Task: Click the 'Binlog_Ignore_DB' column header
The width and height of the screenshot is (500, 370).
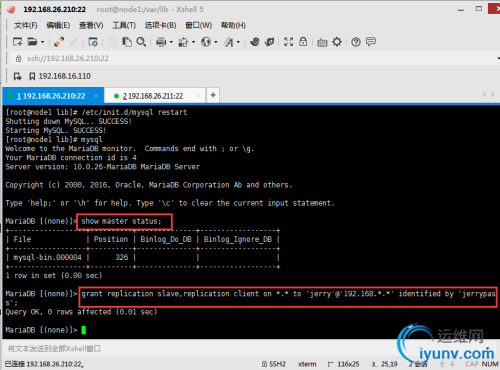Action: [x=238, y=239]
